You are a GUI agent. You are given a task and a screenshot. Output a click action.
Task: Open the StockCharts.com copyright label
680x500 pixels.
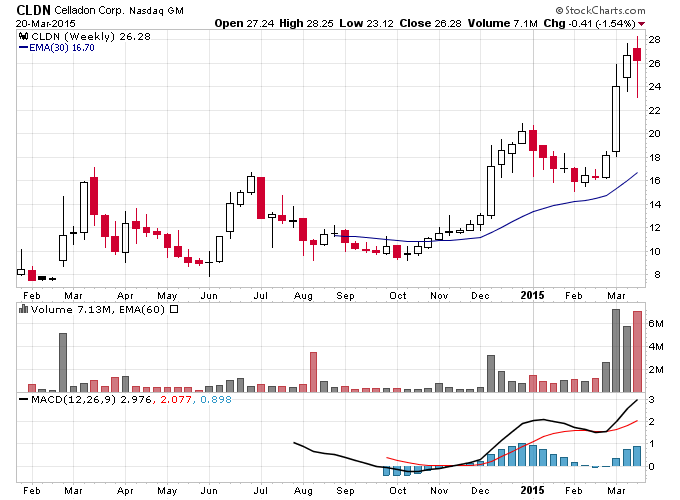pos(600,10)
